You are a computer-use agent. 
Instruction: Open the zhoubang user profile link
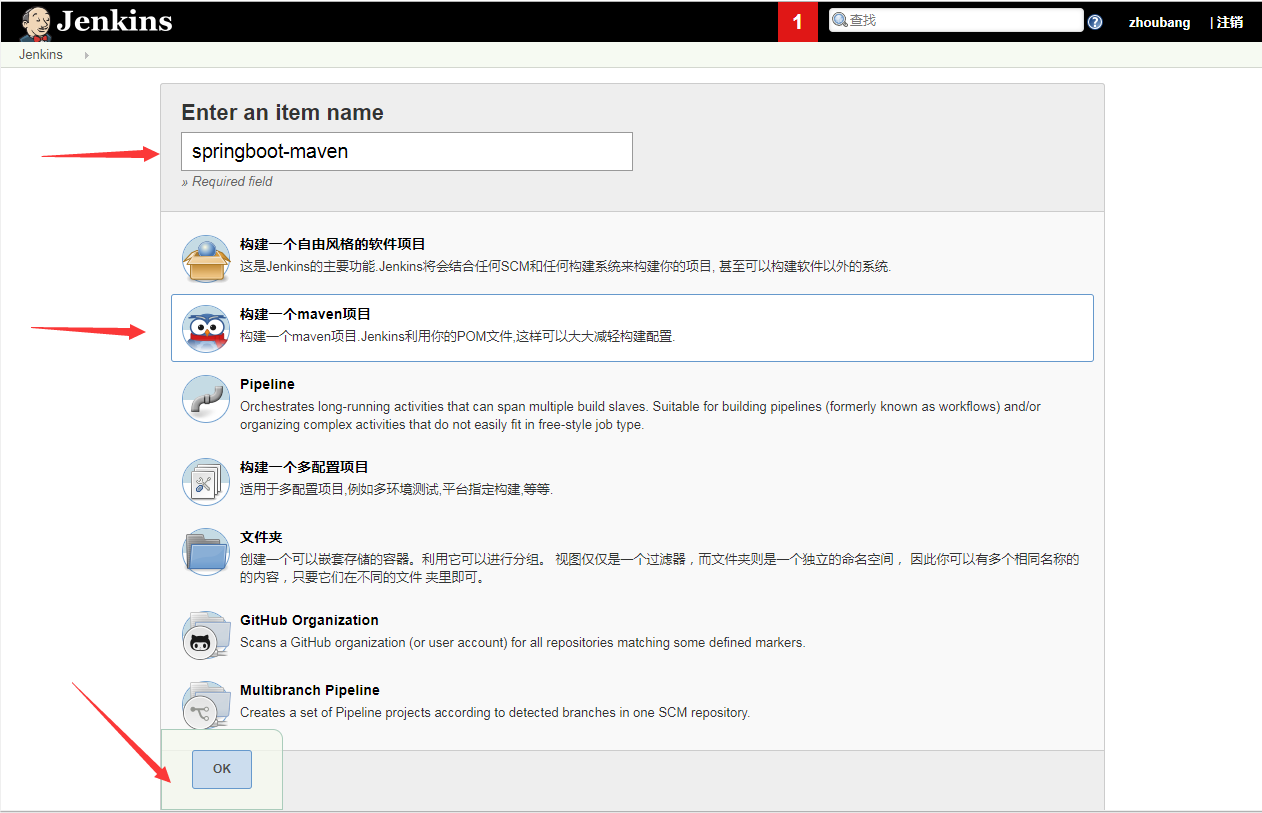pyautogui.click(x=1159, y=22)
